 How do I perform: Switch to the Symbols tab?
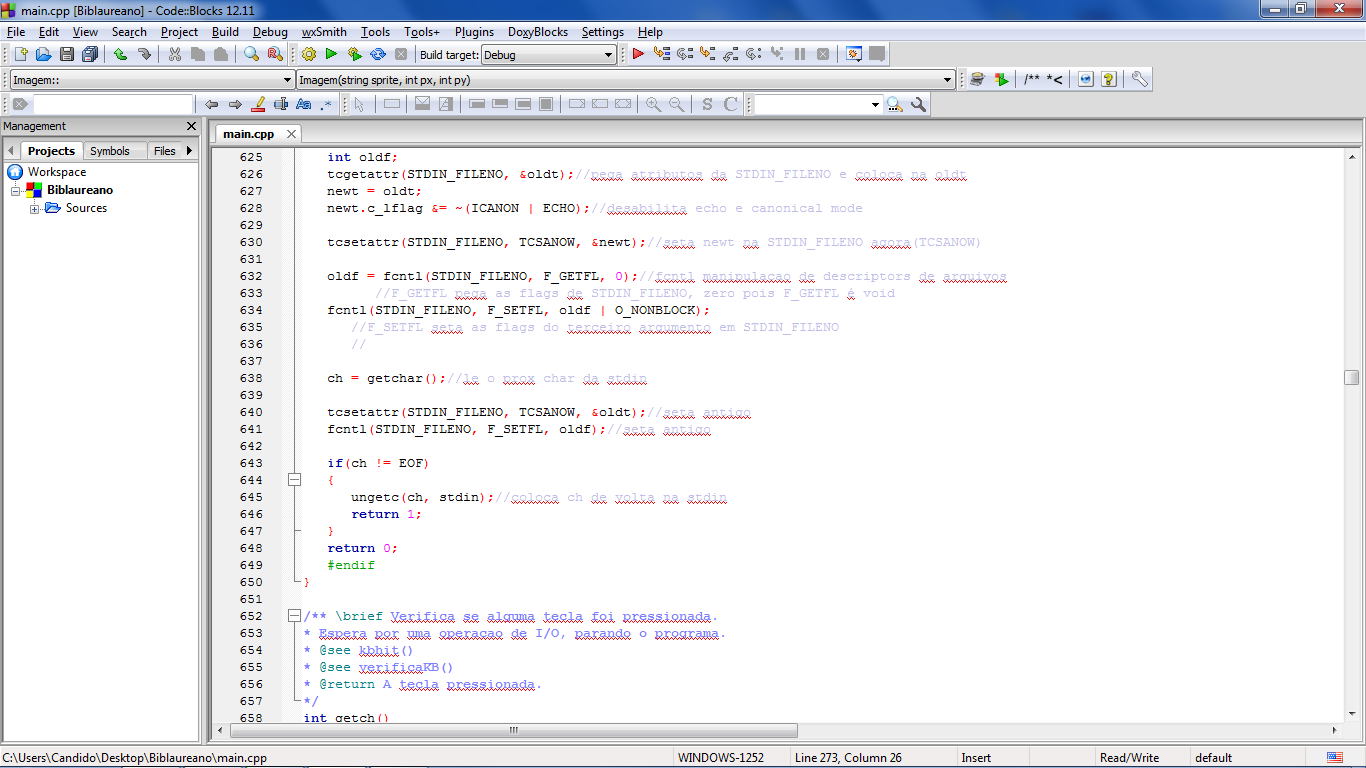point(110,151)
